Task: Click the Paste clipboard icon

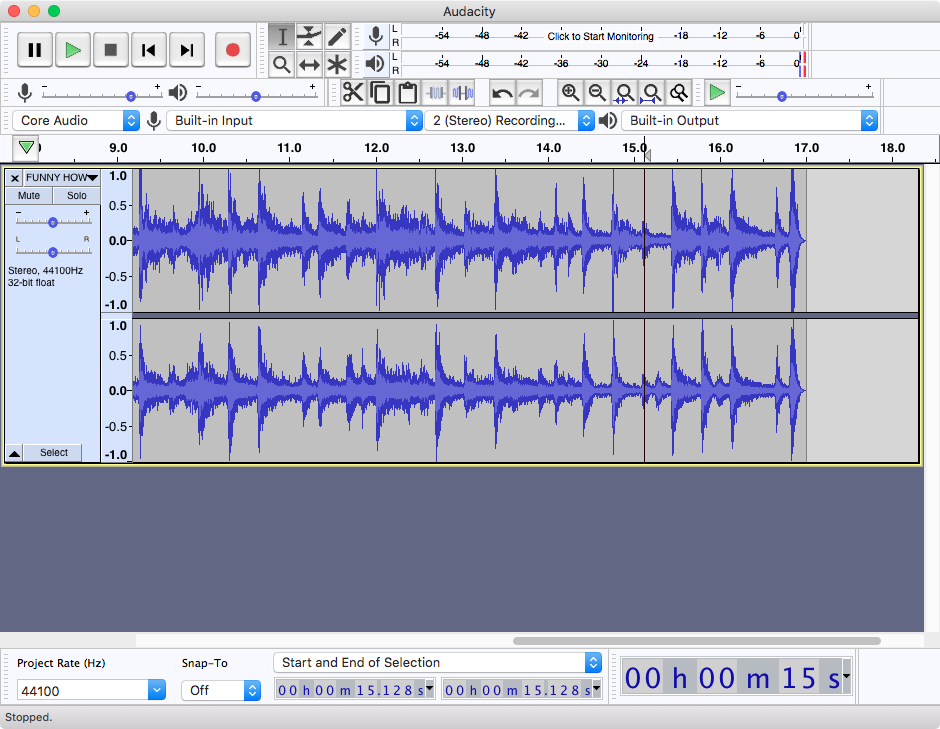Action: 408,93
